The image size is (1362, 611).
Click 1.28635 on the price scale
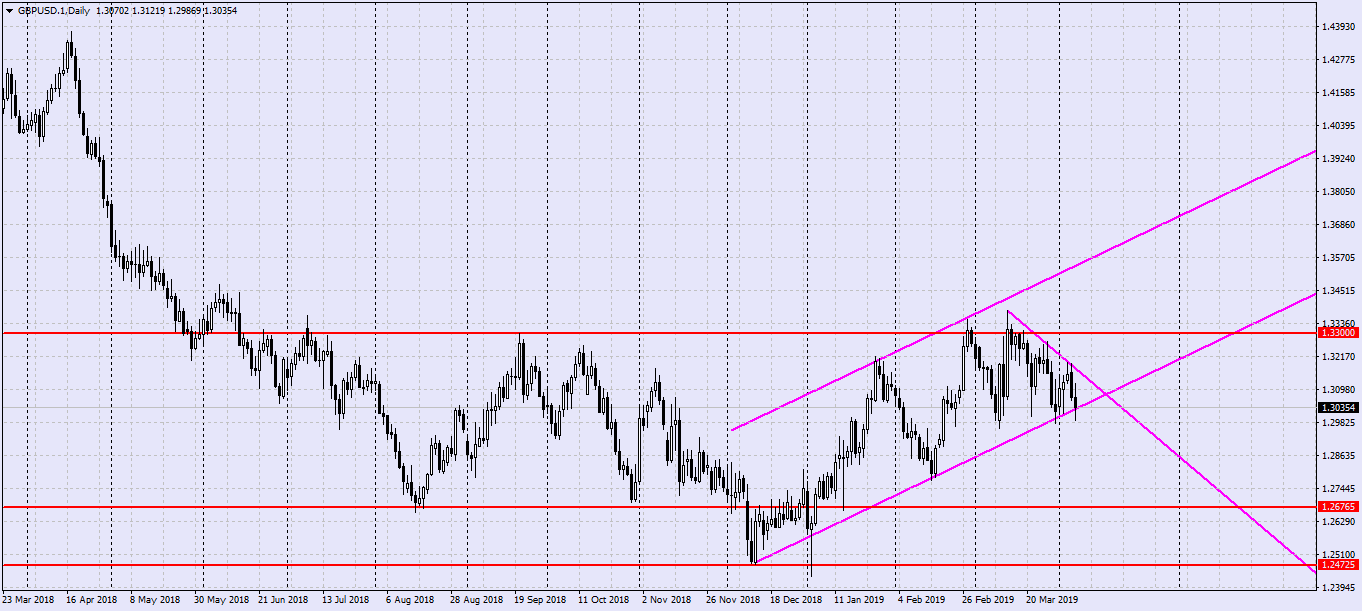1338,455
